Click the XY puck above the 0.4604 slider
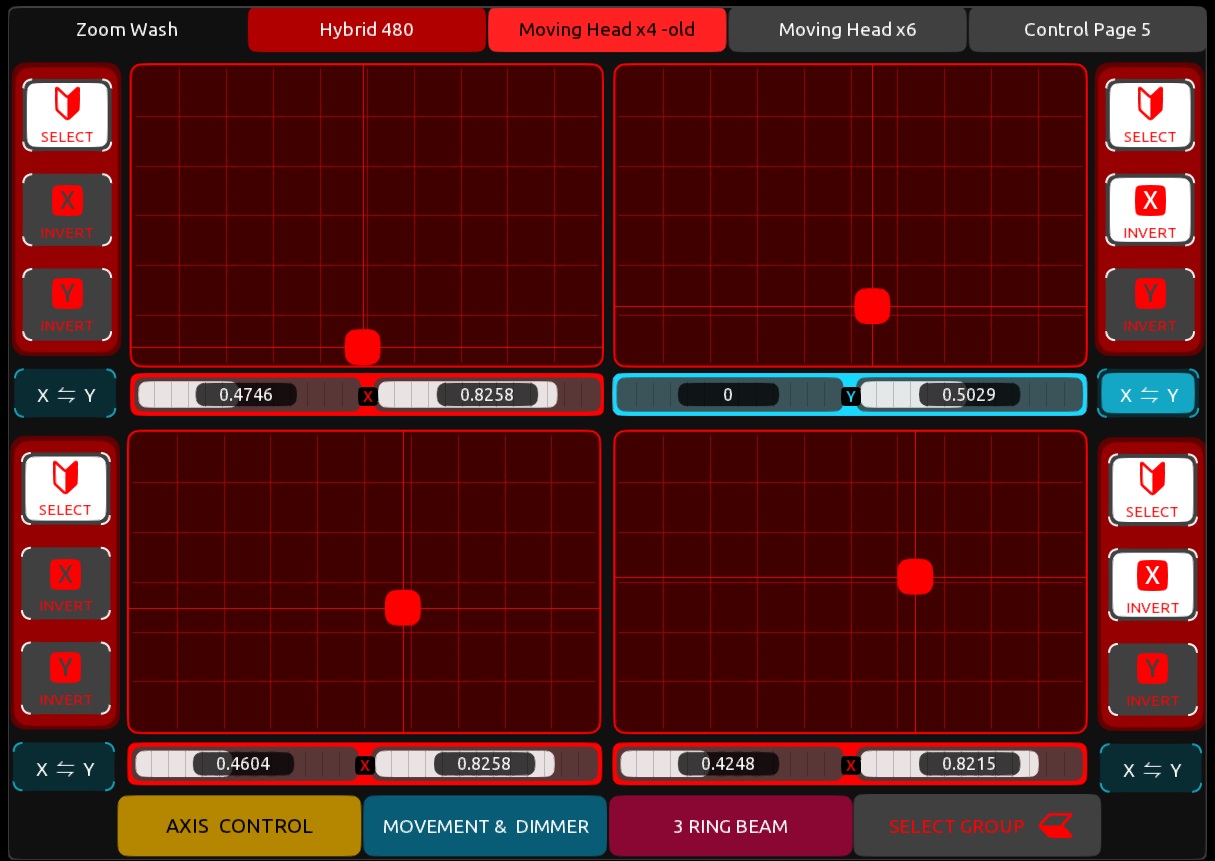Image resolution: width=1215 pixels, height=861 pixels. pos(403,608)
